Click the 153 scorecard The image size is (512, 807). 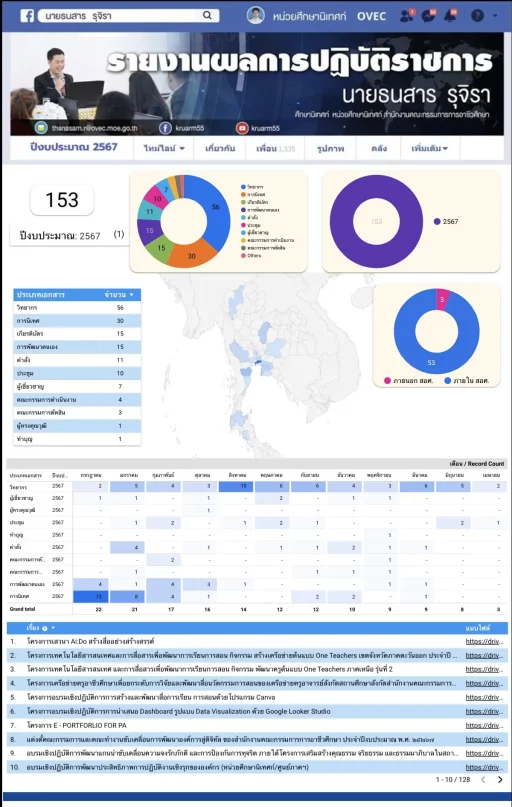(x=62, y=200)
